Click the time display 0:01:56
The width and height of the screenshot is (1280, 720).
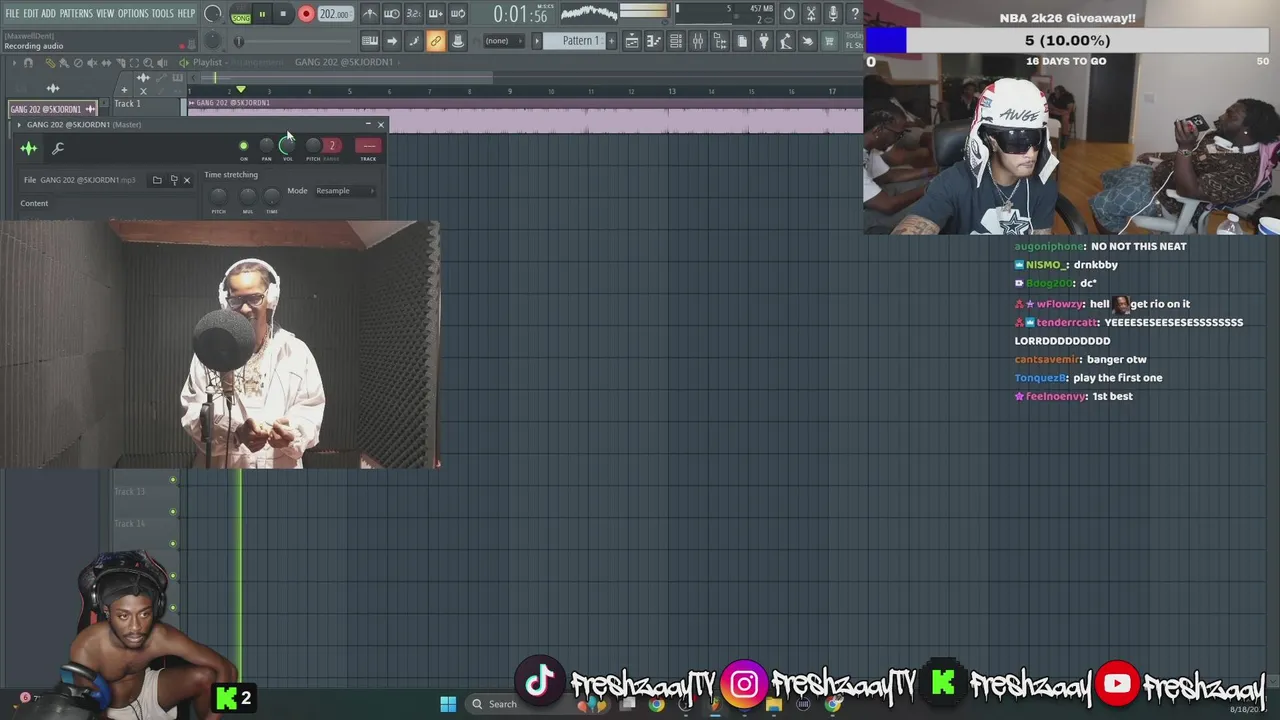click(520, 15)
